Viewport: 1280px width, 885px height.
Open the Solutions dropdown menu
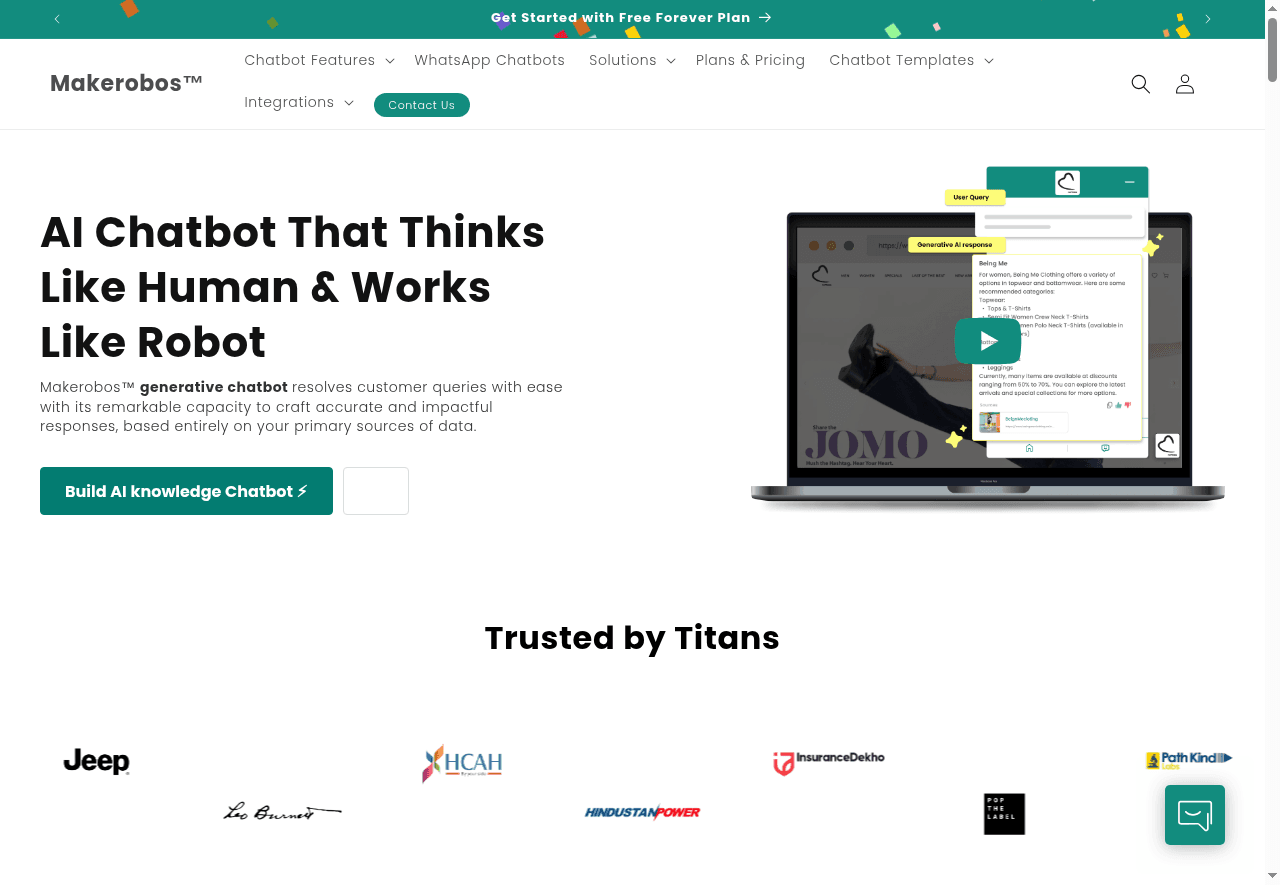(631, 60)
